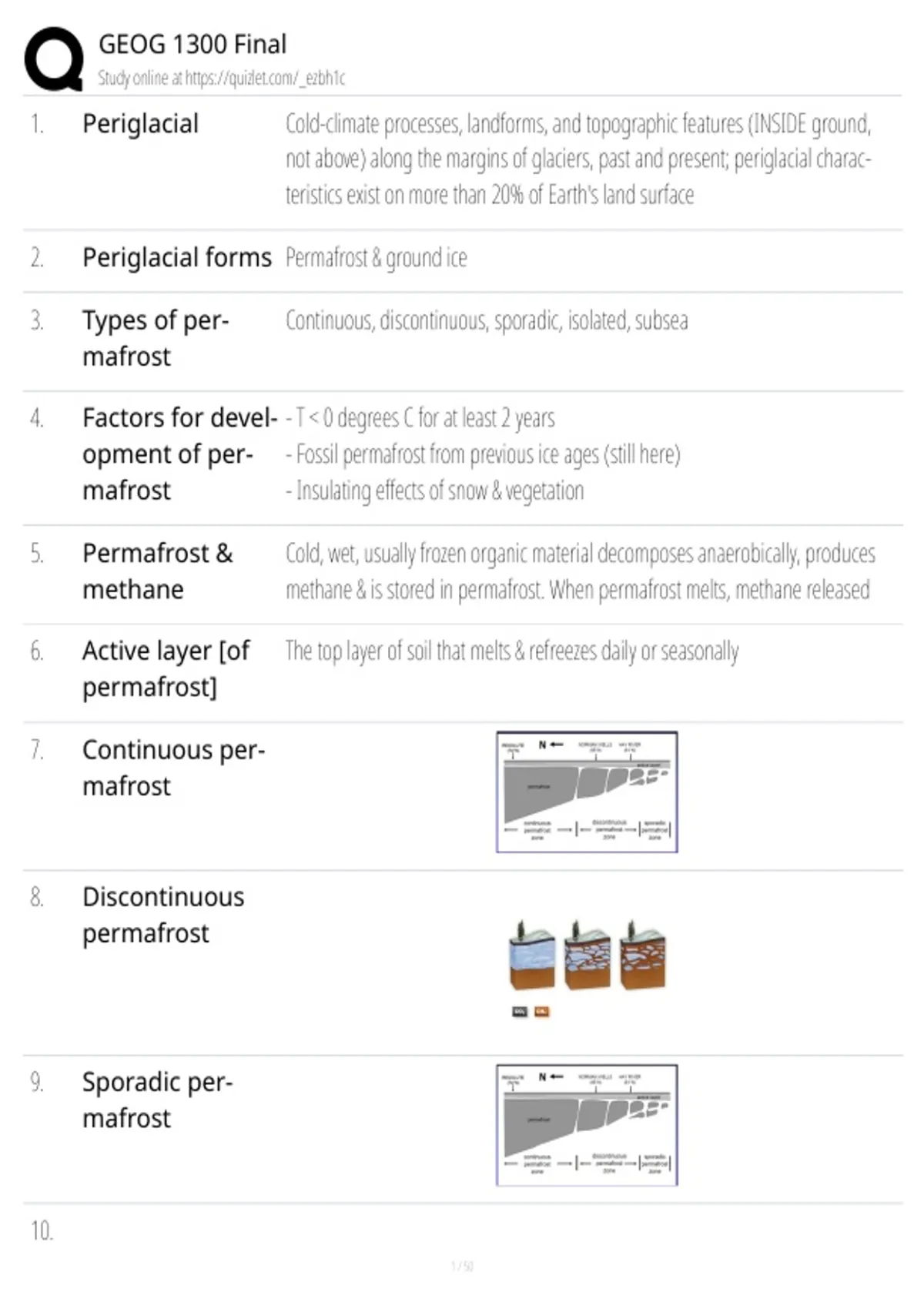Click the Quizlet Q logo
Image resolution: width=924 pixels, height=1309 pixels.
coord(54,59)
